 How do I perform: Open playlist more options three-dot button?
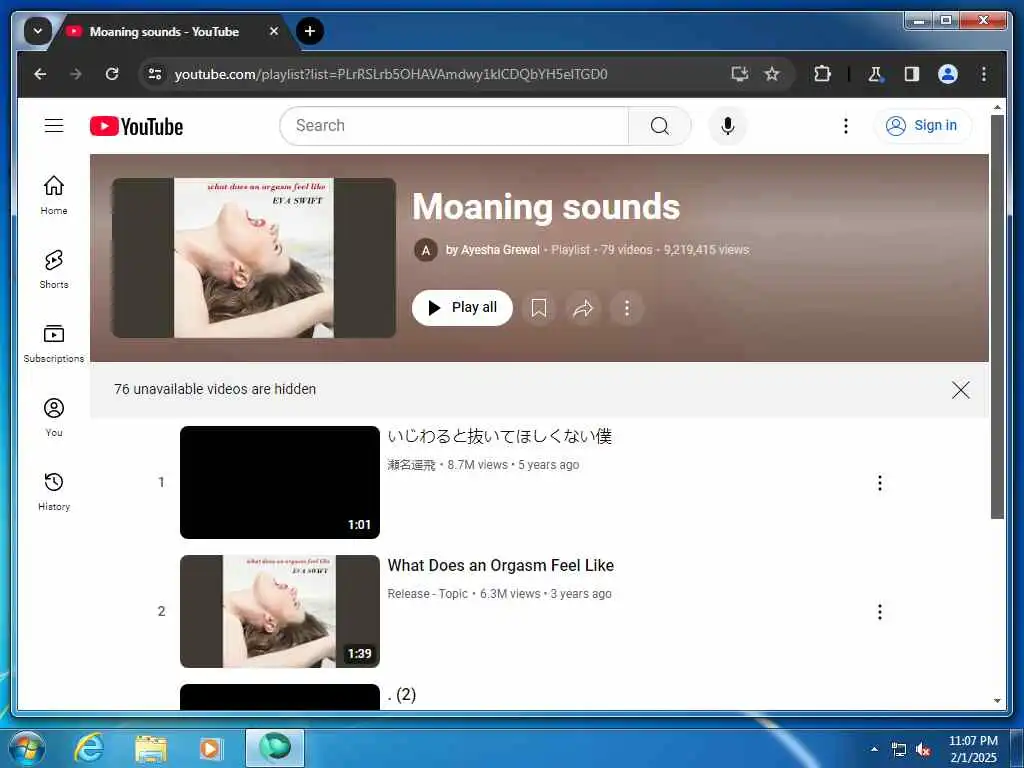tap(627, 308)
